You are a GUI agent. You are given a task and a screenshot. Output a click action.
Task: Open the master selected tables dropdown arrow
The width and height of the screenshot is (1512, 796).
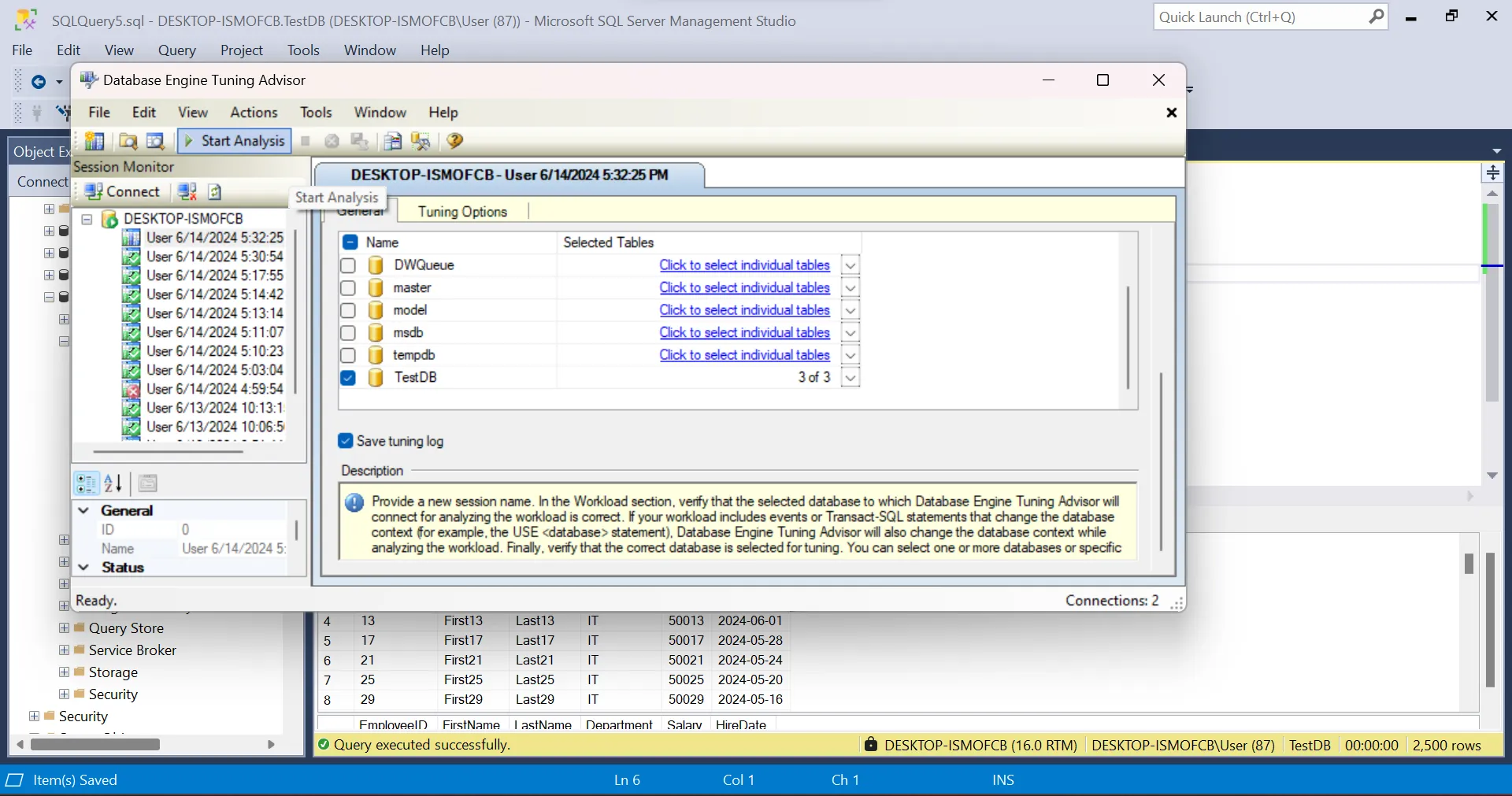[850, 288]
